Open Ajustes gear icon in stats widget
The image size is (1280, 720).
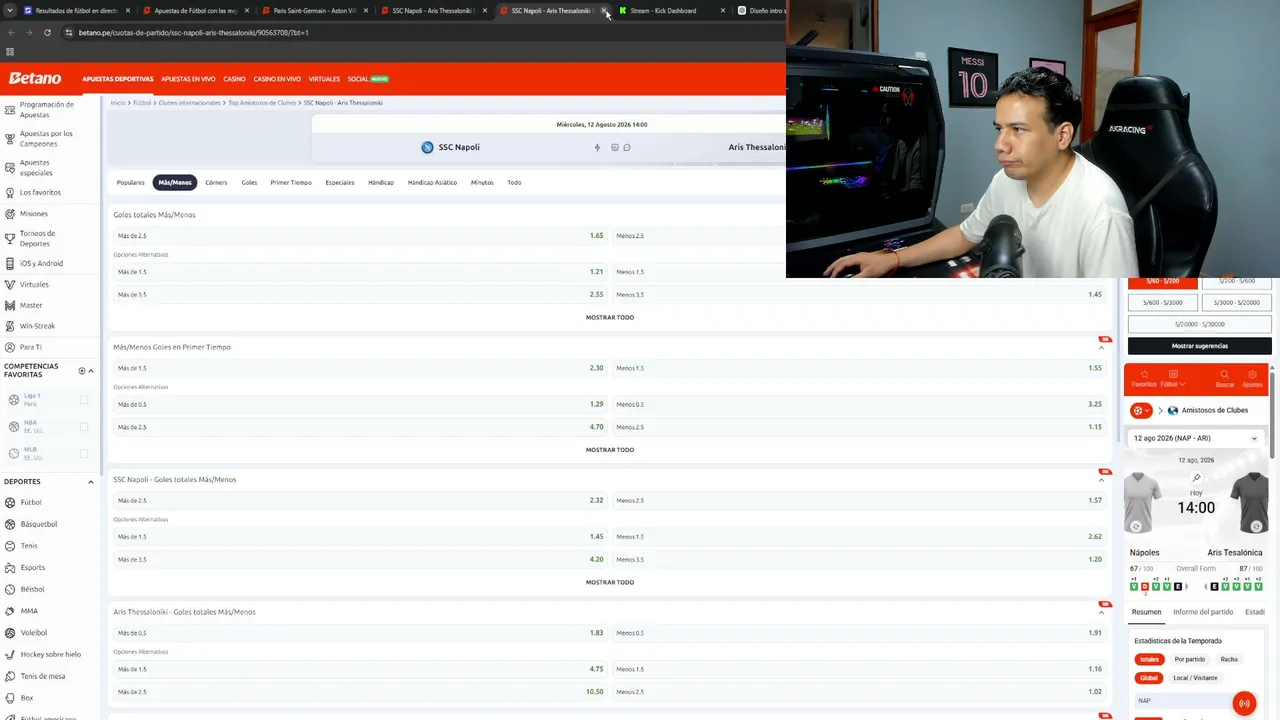click(x=1252, y=374)
